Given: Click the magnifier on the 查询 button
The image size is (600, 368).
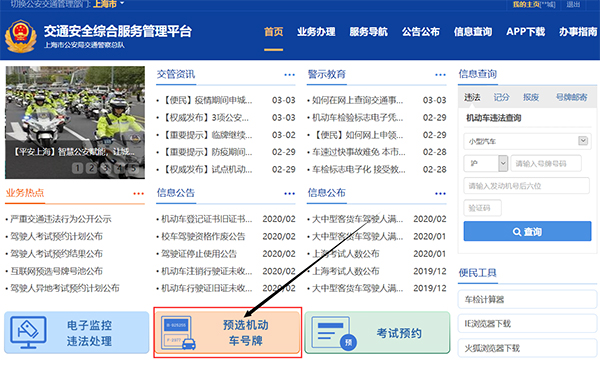Looking at the screenshot, I should pyautogui.click(x=517, y=232).
